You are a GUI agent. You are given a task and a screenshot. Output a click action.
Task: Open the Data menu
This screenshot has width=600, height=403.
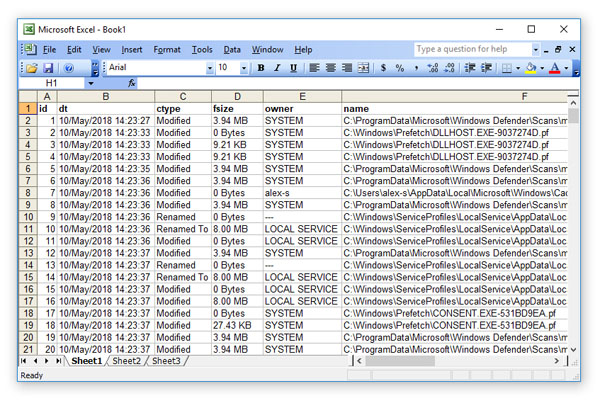tap(232, 50)
